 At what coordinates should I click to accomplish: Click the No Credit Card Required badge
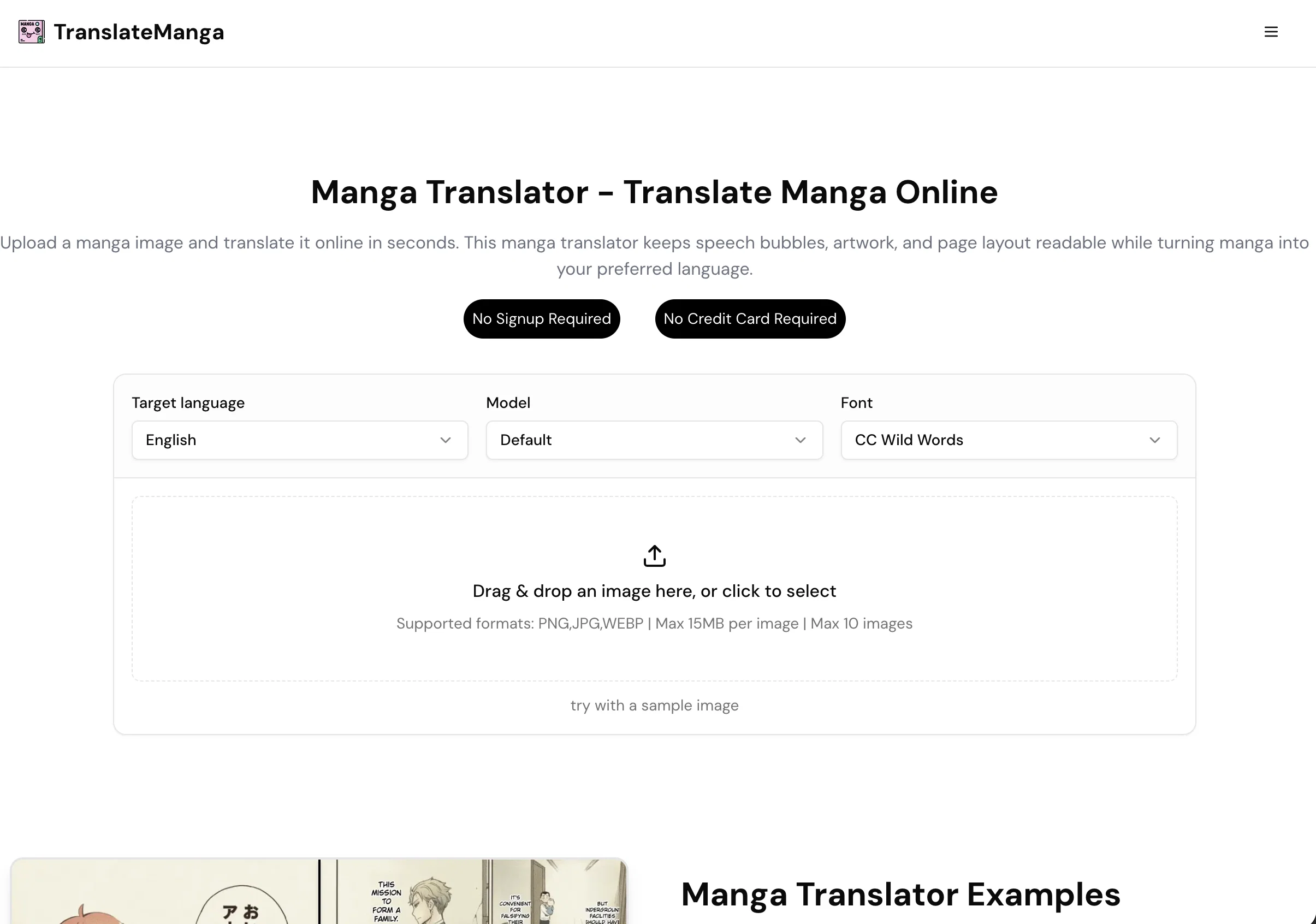coord(750,319)
